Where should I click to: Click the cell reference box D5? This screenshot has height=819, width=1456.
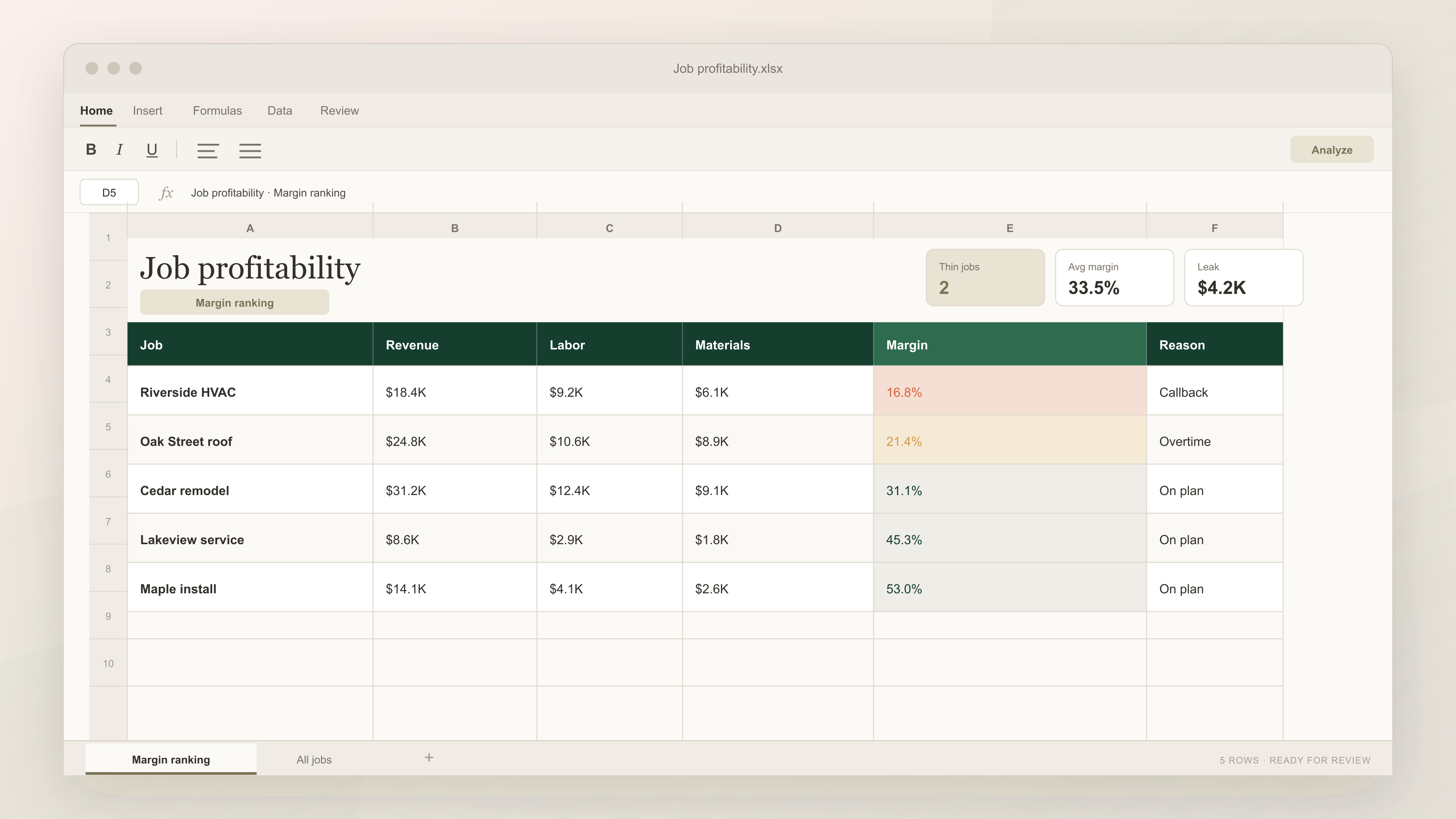(109, 192)
